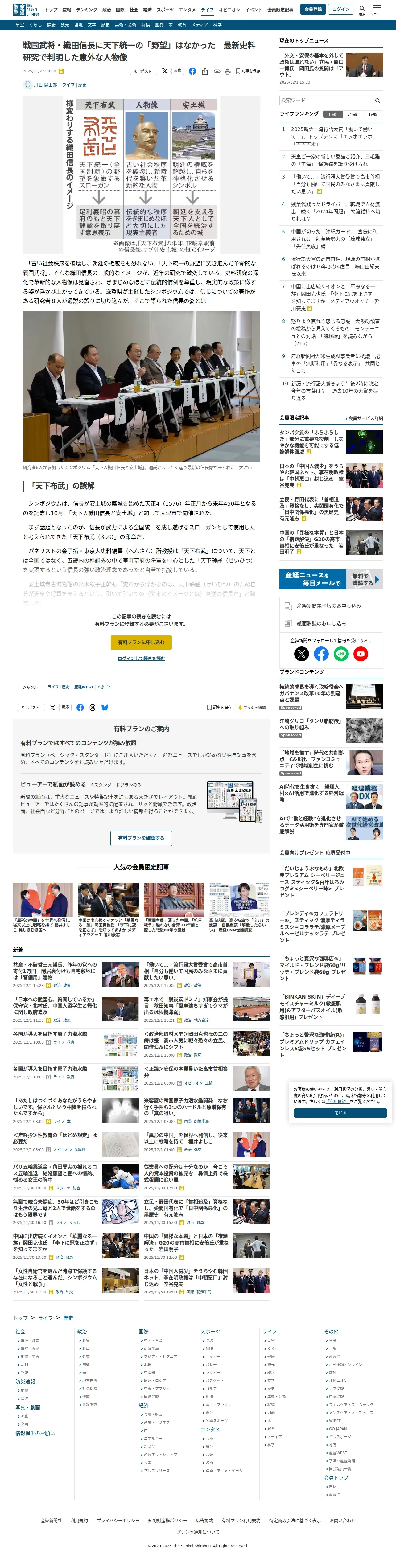Follow Sankei on X black circle icon
This screenshot has width=396, height=1568.
click(x=302, y=654)
